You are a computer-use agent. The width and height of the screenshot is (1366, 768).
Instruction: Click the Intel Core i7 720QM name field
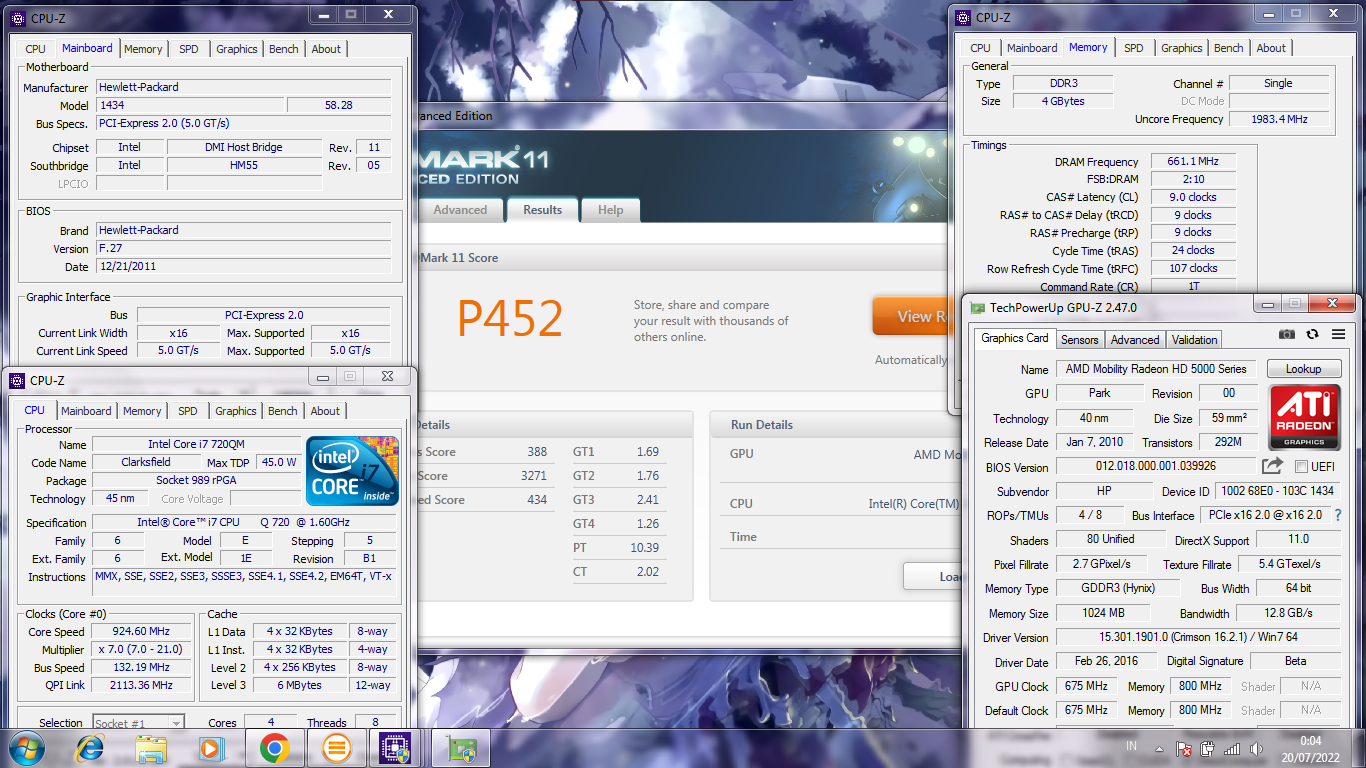pyautogui.click(x=196, y=444)
